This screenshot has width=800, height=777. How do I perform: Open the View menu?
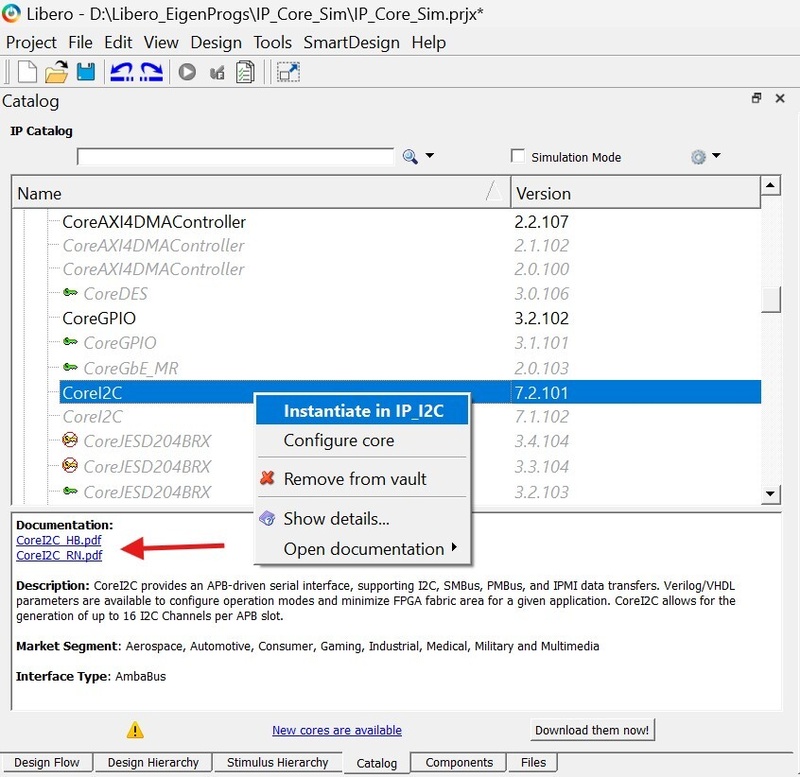click(x=161, y=42)
